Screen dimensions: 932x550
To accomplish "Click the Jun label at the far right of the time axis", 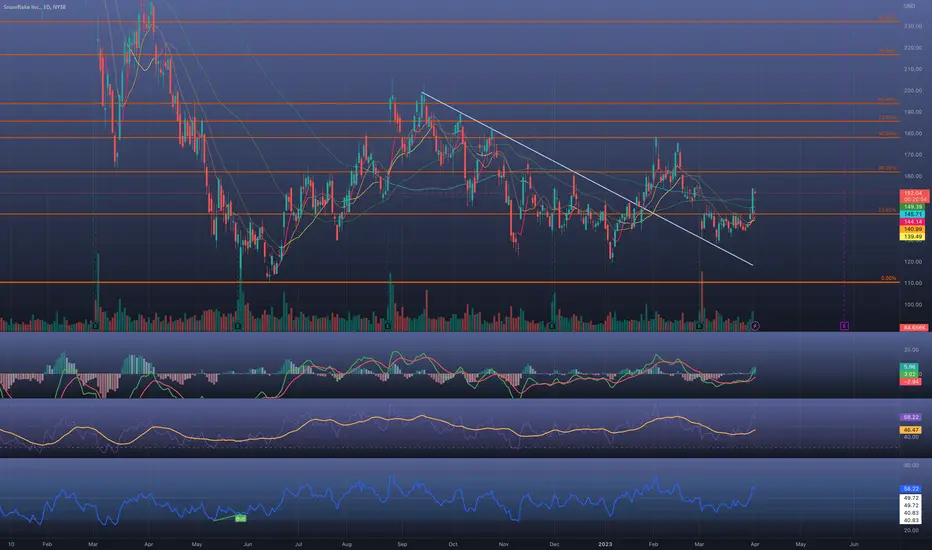I will pos(854,544).
